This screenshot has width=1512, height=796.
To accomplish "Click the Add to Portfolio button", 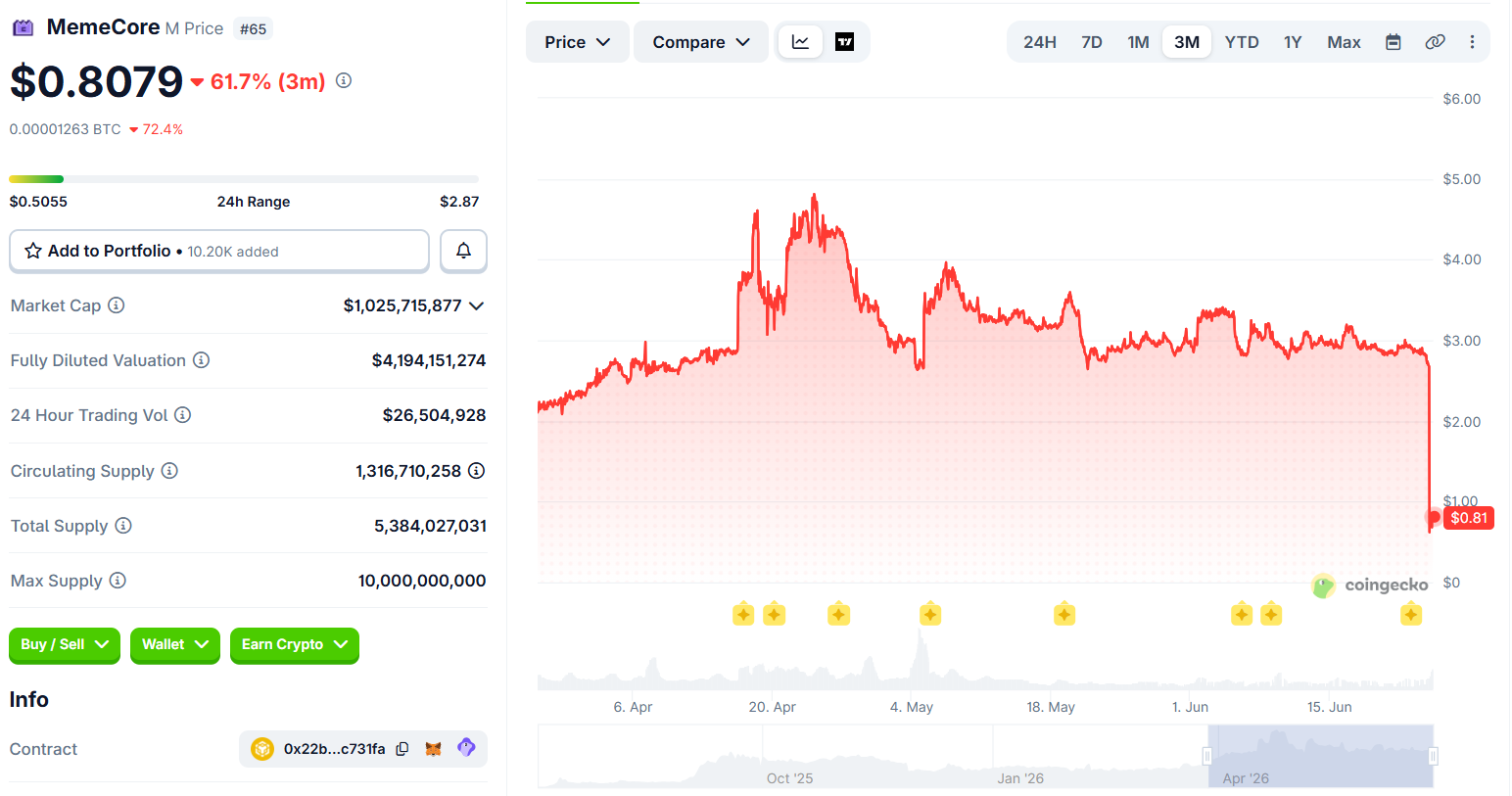I will pos(219,251).
